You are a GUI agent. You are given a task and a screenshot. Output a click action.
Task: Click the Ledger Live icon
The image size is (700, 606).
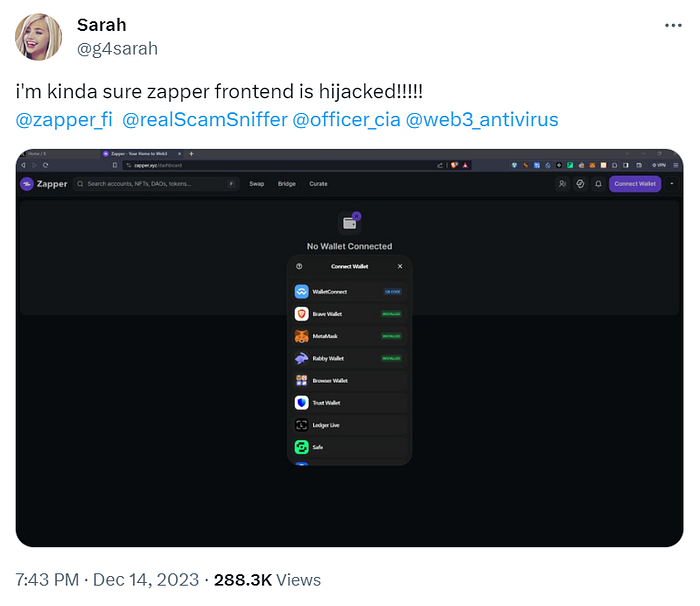coord(302,425)
